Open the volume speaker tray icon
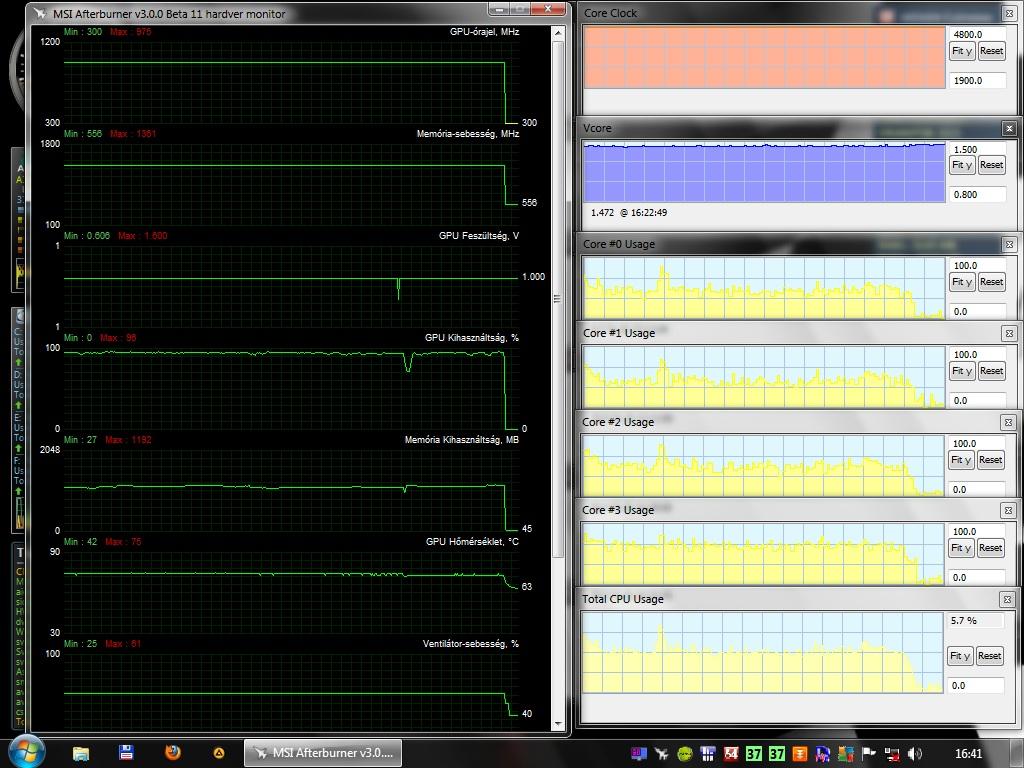Screen dimensions: 1024x768 (x=915, y=754)
